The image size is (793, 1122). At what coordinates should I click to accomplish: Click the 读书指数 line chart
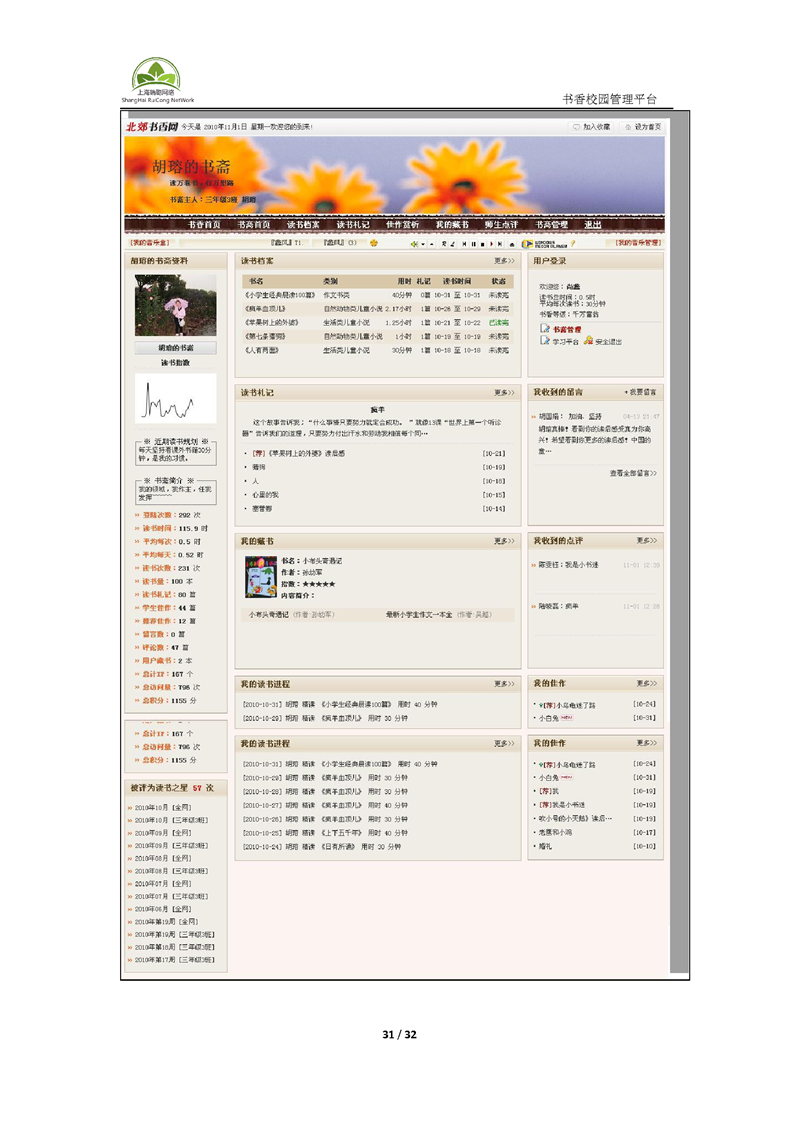pyautogui.click(x=175, y=398)
